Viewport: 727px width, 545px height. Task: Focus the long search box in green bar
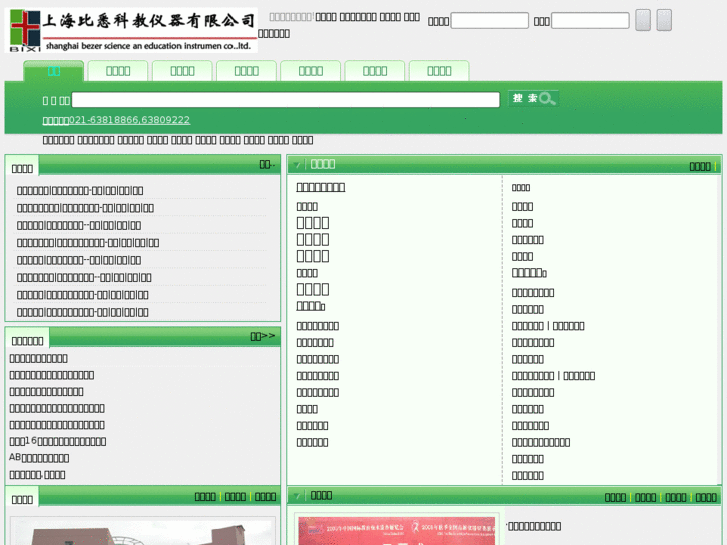tap(286, 100)
